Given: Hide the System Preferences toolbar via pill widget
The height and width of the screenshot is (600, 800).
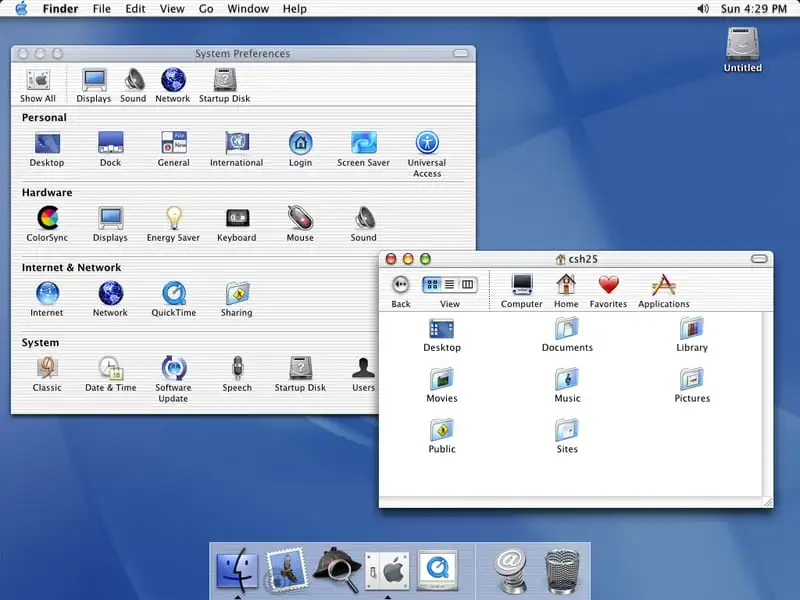Looking at the screenshot, I should (460, 53).
